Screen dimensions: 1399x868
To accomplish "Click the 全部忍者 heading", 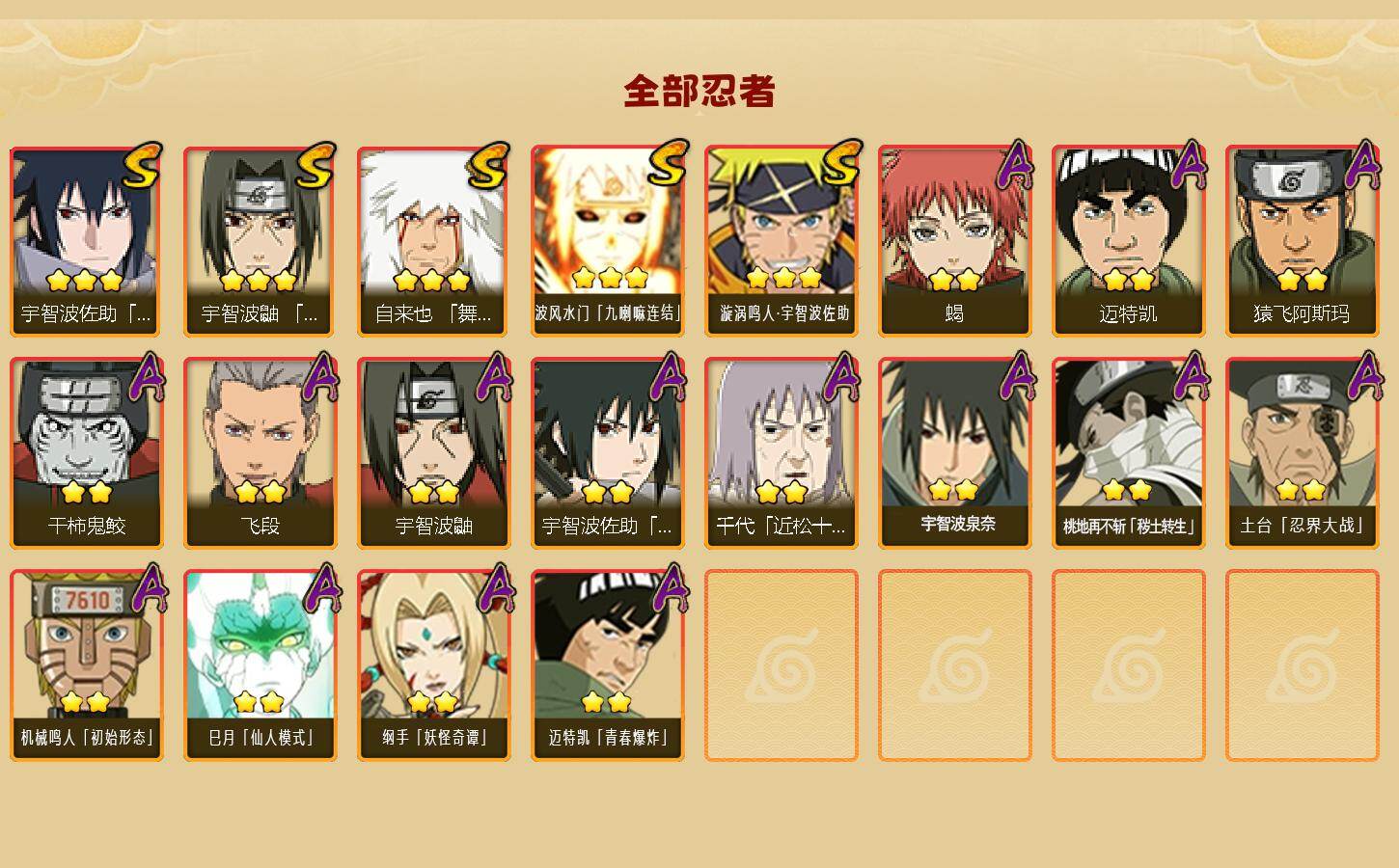I will click(x=699, y=91).
